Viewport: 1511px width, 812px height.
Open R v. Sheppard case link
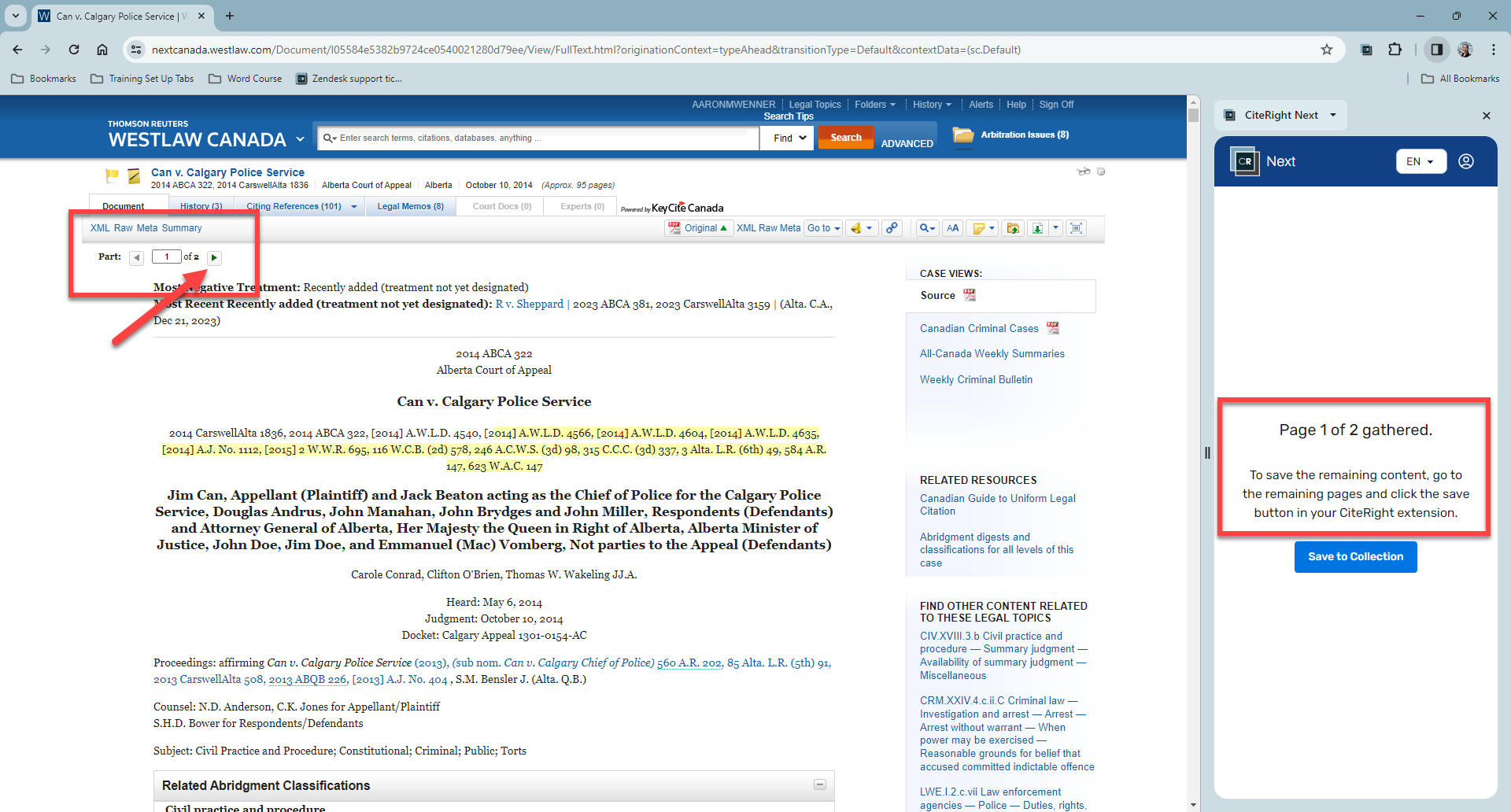click(x=529, y=304)
